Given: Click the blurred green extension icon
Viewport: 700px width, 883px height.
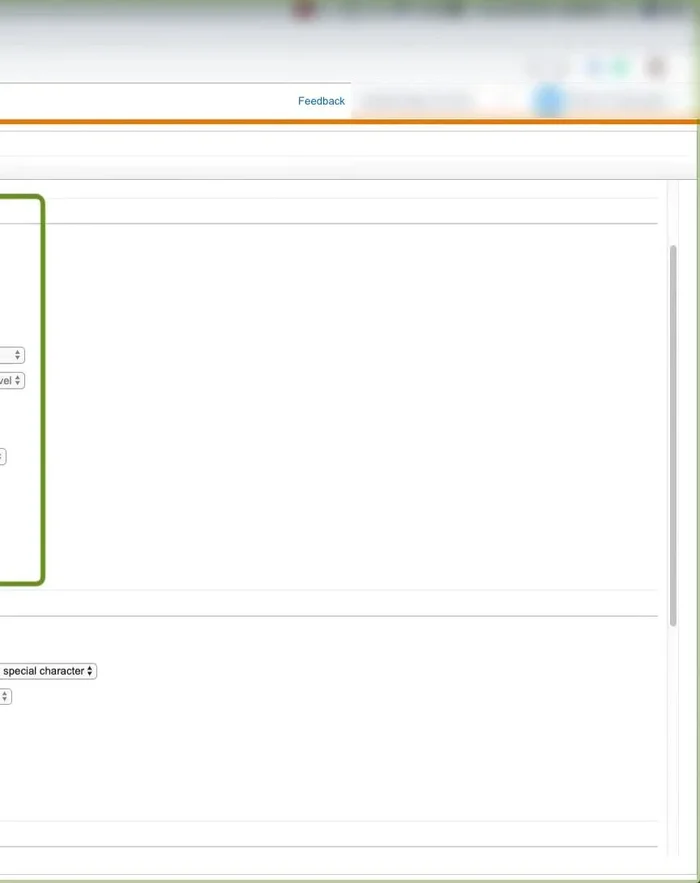Looking at the screenshot, I should (621, 68).
